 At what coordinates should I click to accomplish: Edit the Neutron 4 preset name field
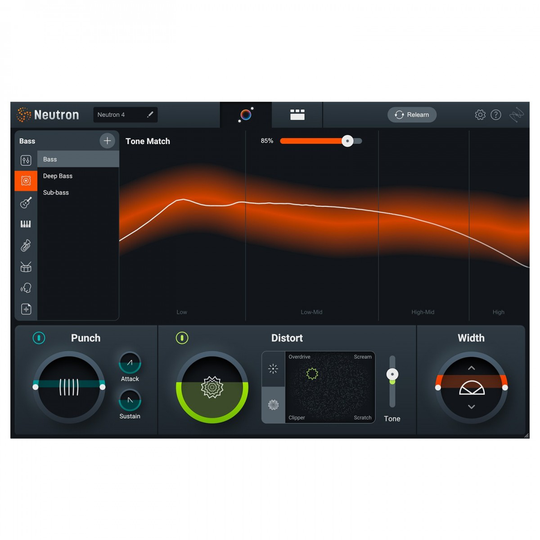tap(125, 115)
